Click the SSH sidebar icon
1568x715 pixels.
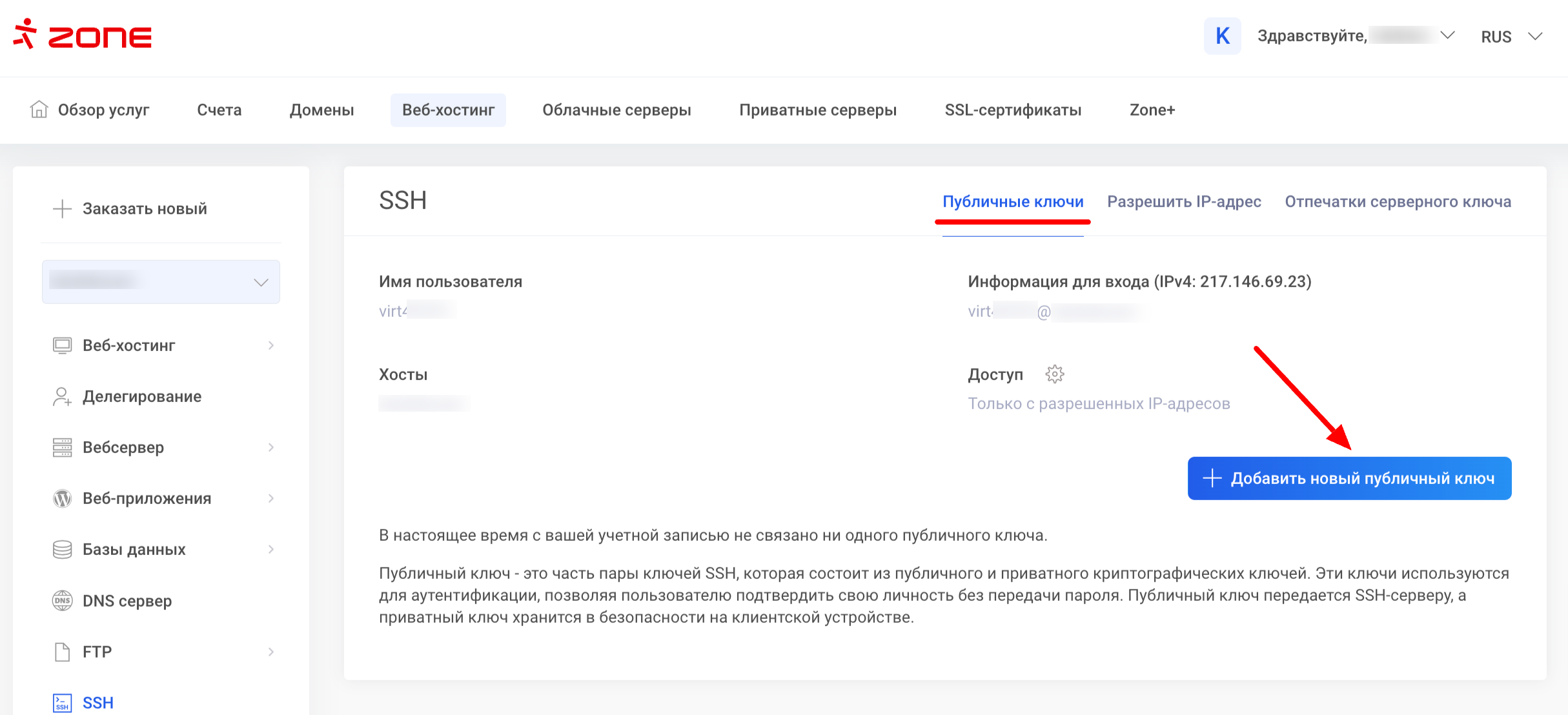(x=62, y=703)
